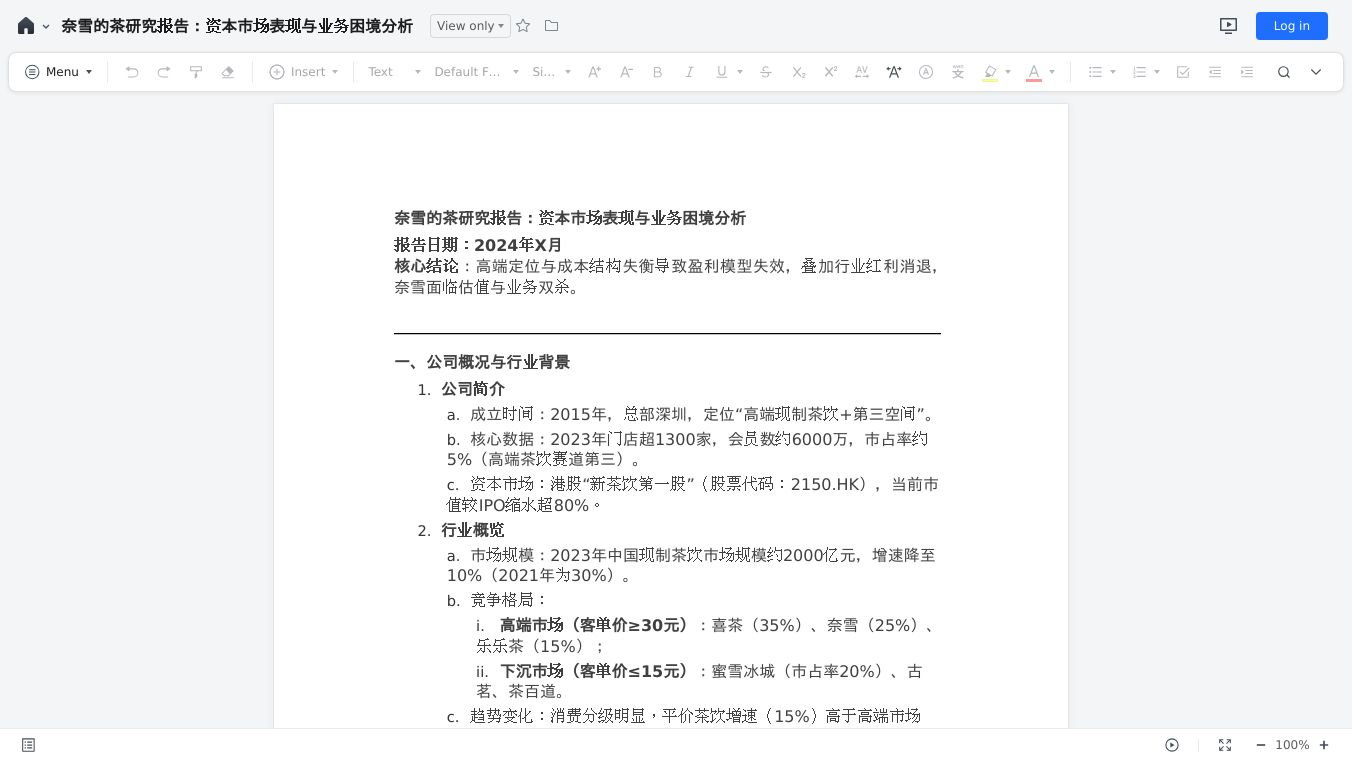Open the Menu dropdown
Screen dimensions: 1352x760
click(59, 72)
